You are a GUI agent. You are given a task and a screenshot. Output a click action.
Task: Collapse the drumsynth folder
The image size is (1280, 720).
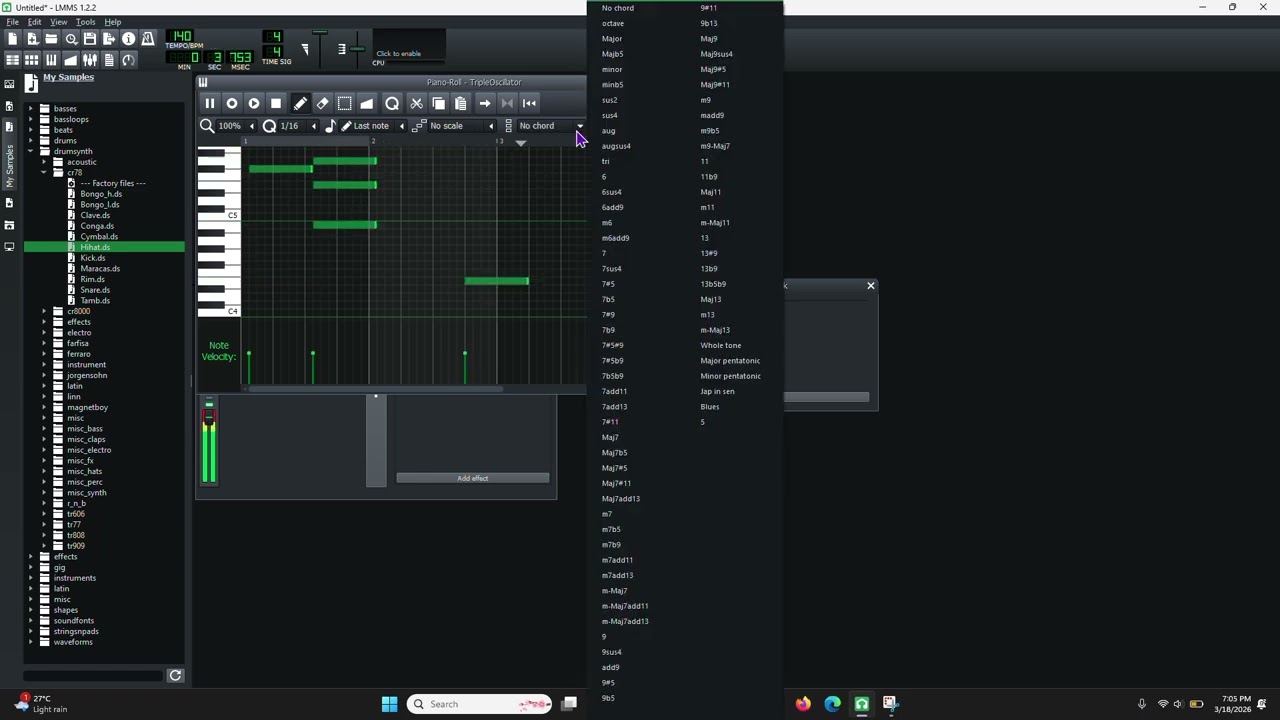[30, 151]
